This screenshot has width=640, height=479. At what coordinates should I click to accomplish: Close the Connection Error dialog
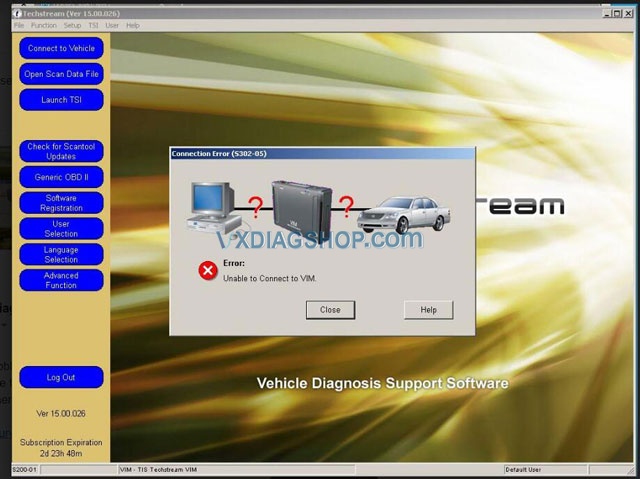point(330,310)
